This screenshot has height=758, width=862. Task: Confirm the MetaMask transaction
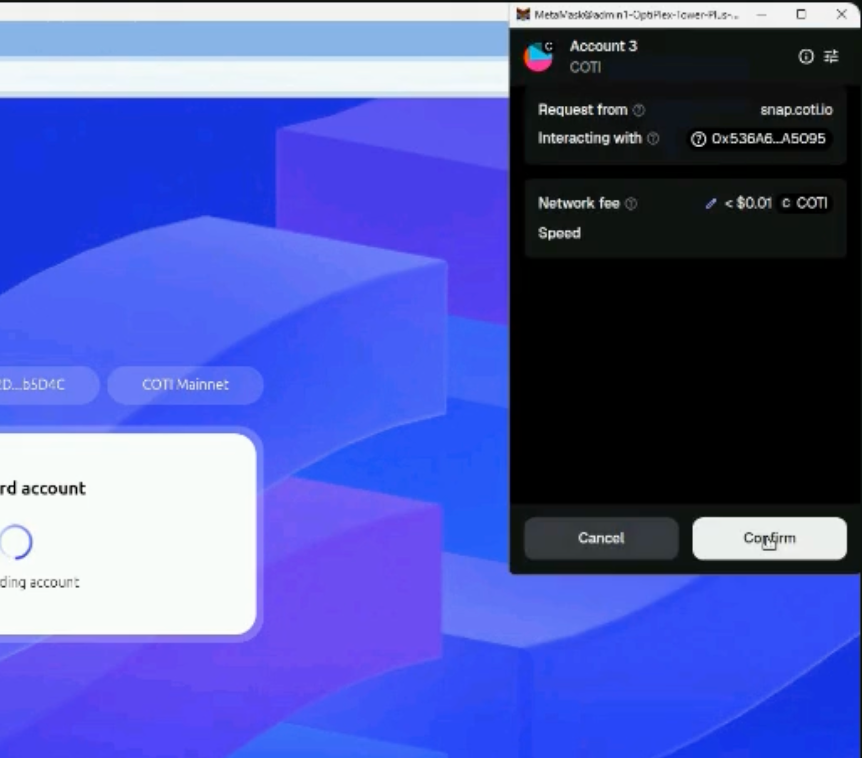coord(769,538)
